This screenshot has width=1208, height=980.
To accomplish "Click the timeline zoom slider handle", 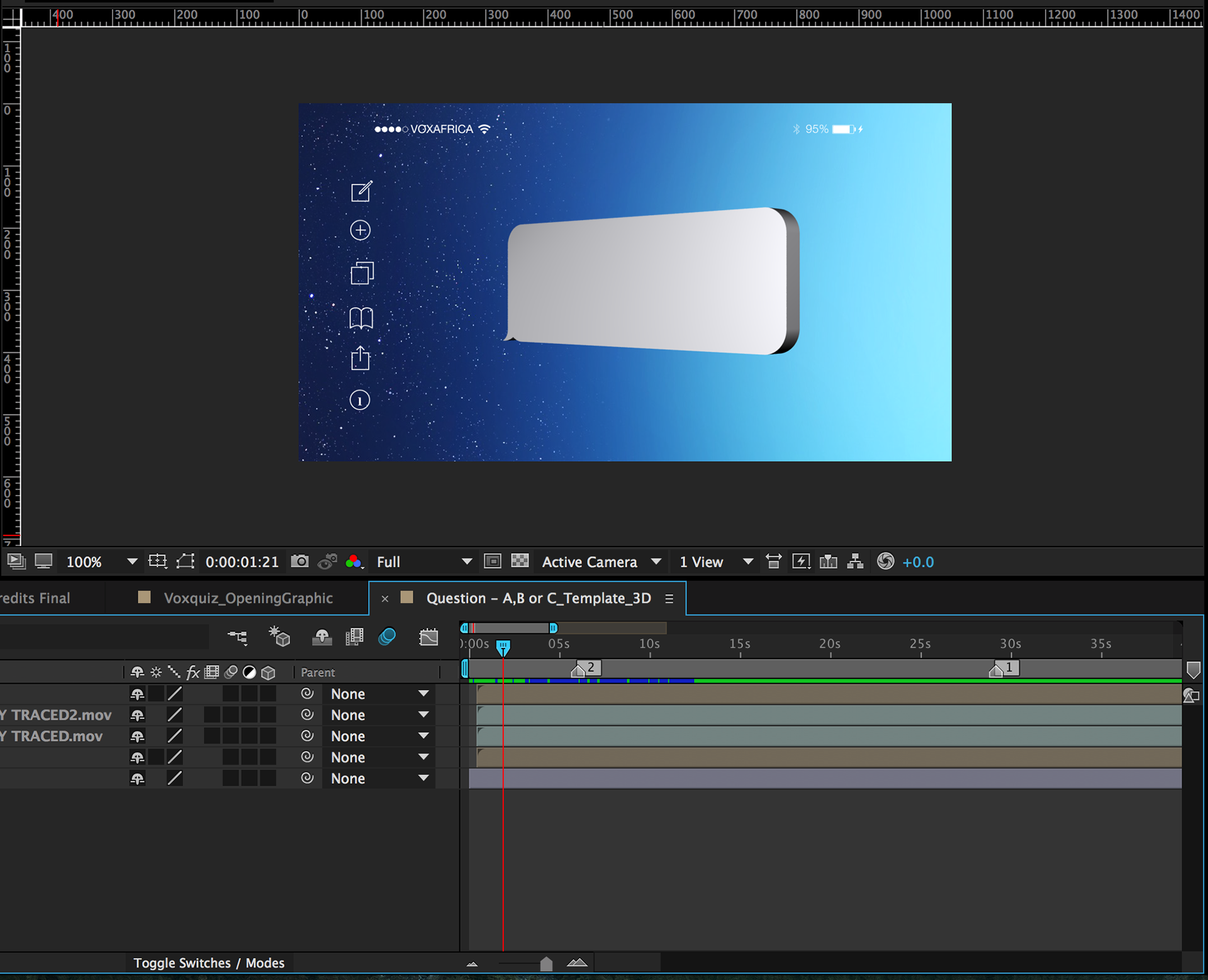I will (546, 964).
